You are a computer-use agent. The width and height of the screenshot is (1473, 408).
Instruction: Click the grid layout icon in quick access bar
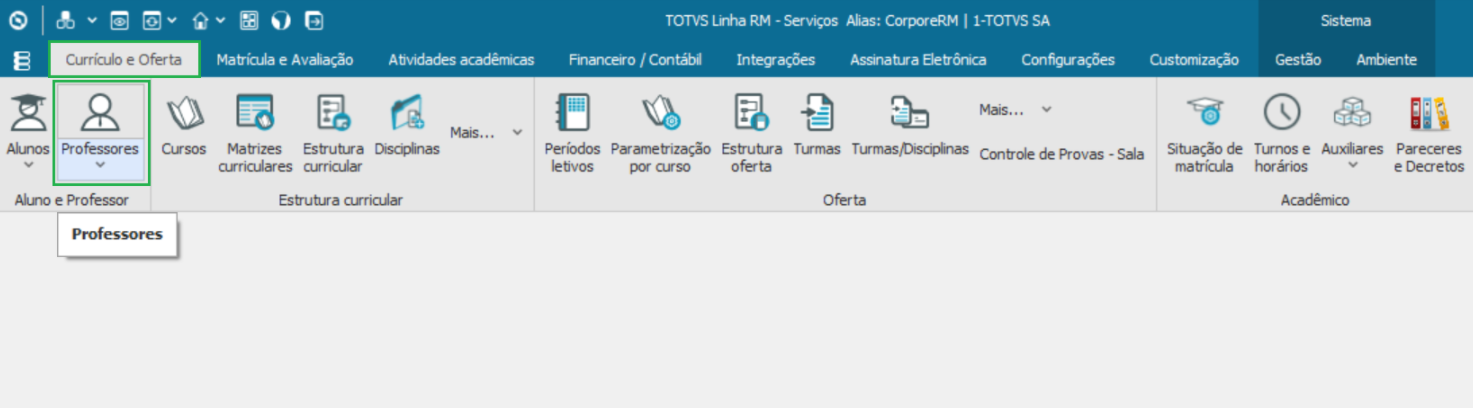point(249,20)
